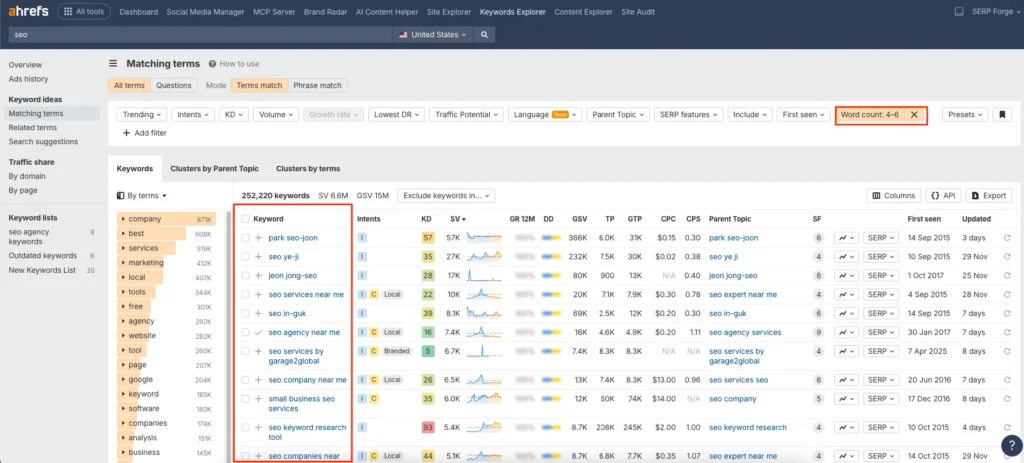
Task: Open the United States country dropdown
Action: click(433, 34)
